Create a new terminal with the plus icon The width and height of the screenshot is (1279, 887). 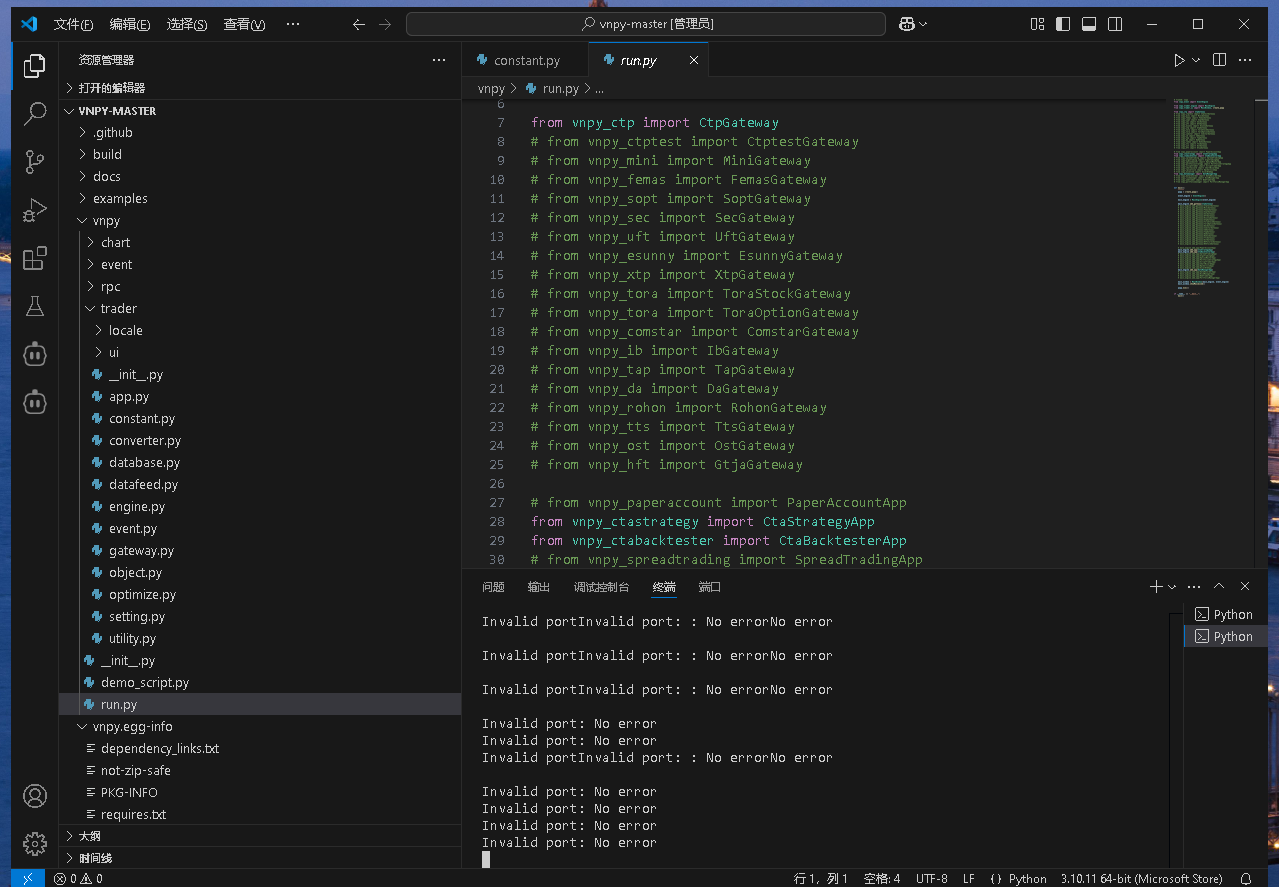tap(1156, 587)
